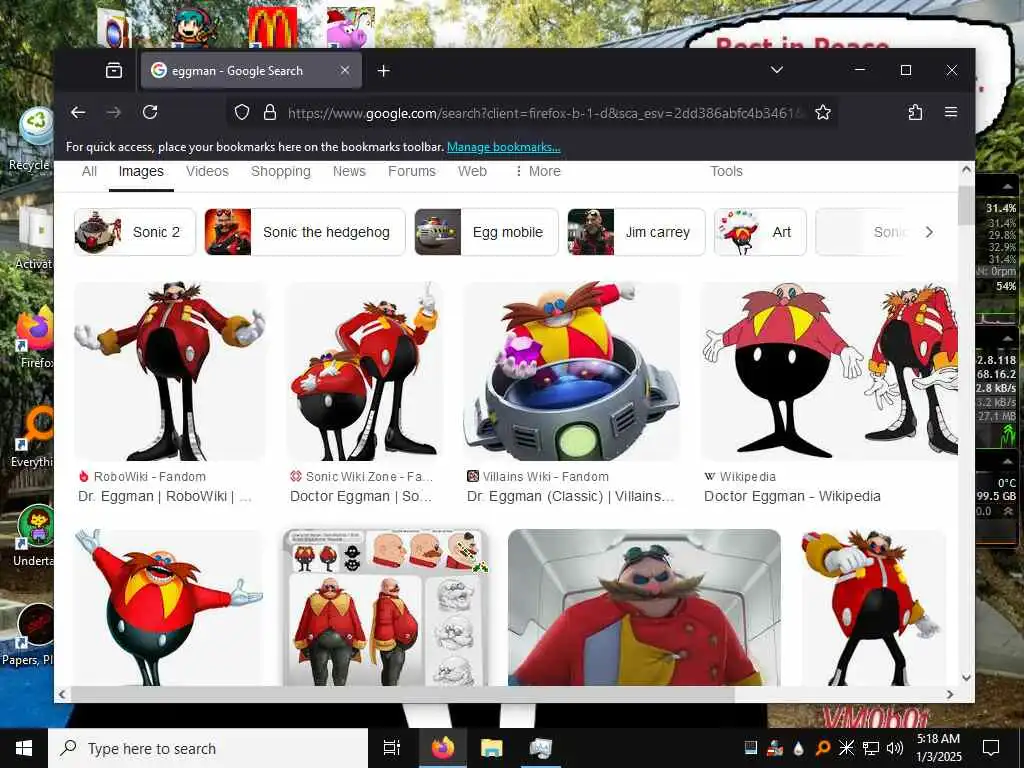Expand the list all tabs chevron
Viewport: 1024px width, 768px height.
click(x=776, y=70)
